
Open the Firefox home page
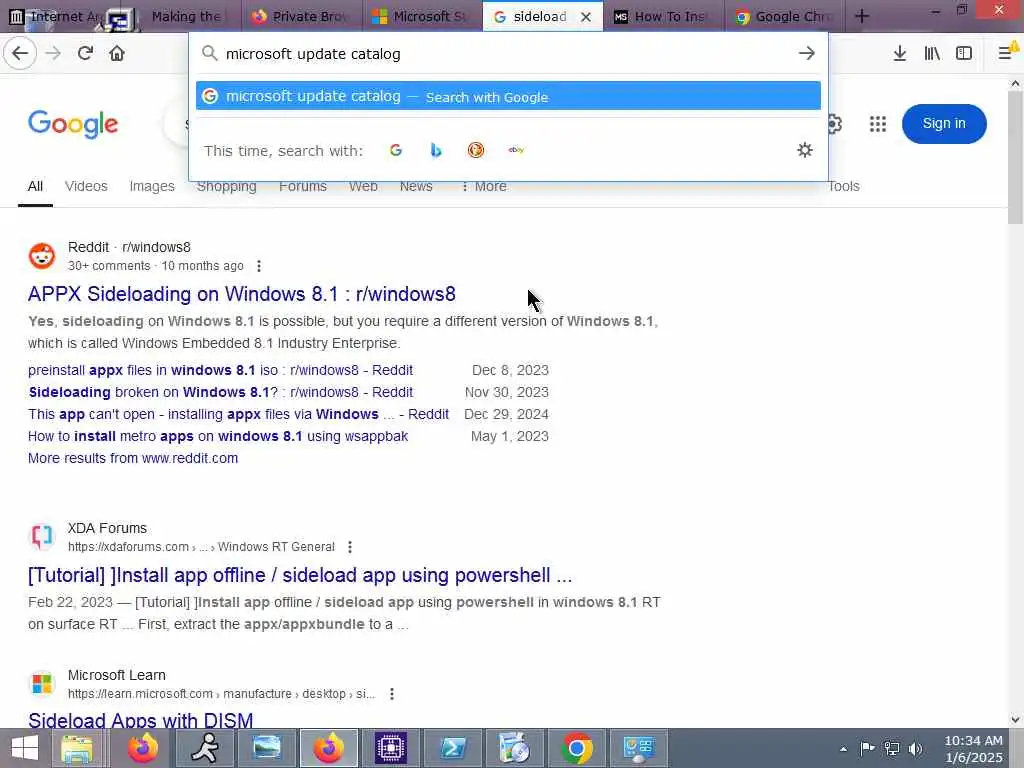click(x=117, y=53)
